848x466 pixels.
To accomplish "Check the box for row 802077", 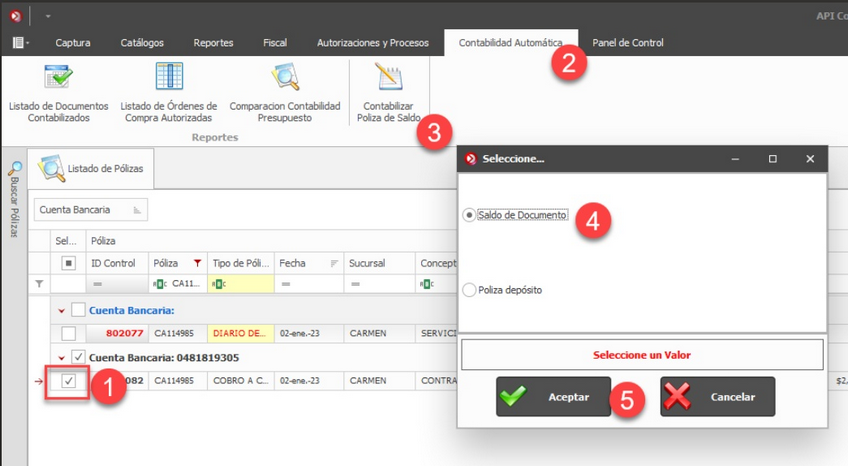I will pyautogui.click(x=68, y=334).
